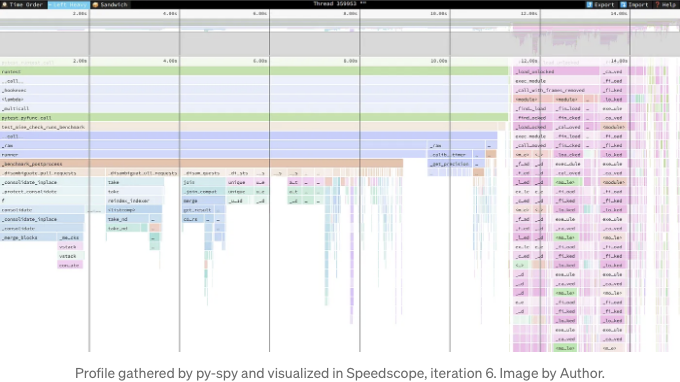Image resolution: width=680 pixels, height=382 pixels.
Task: Click the _load_unlocked pink frame
Action: [556, 72]
